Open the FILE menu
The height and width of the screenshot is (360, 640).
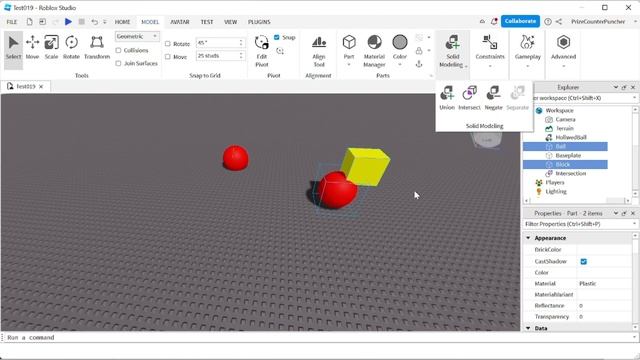(x=12, y=22)
